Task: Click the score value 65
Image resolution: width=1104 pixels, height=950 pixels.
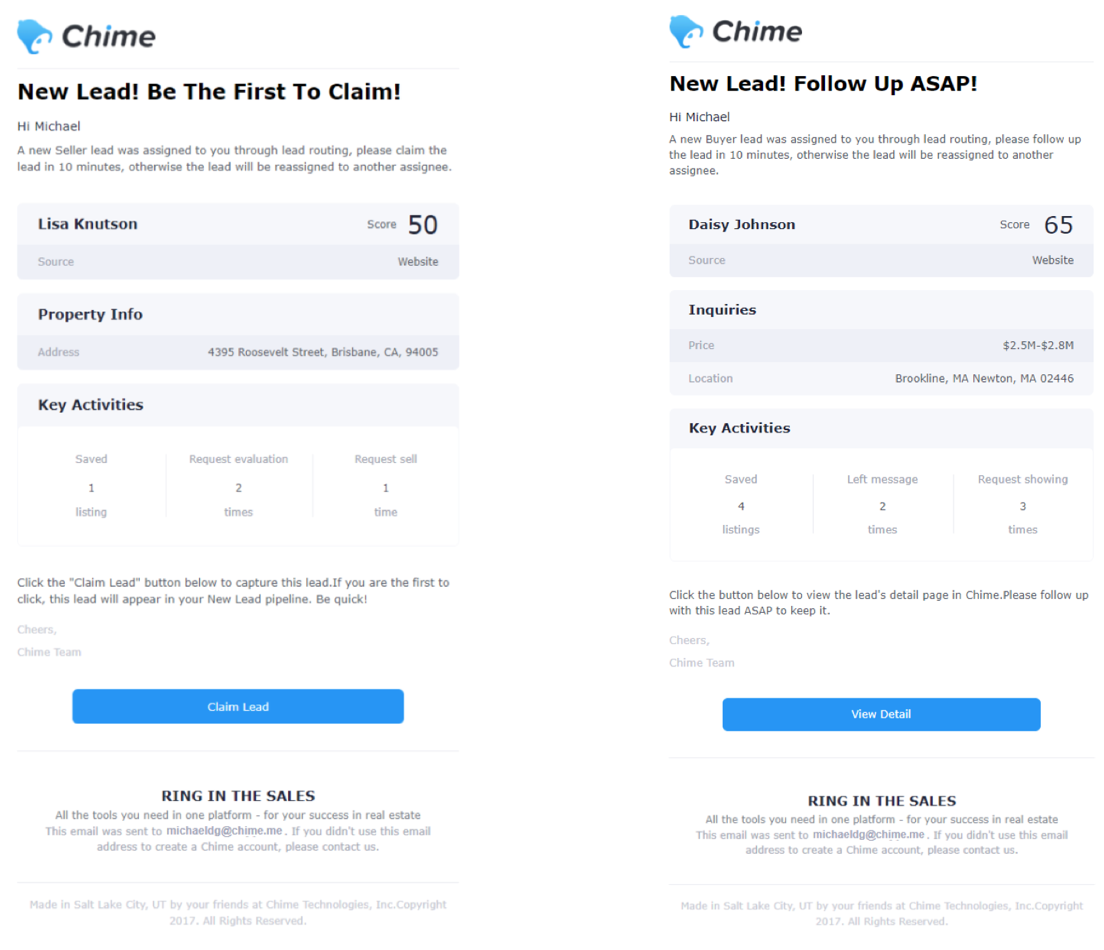Action: pos(1058,225)
